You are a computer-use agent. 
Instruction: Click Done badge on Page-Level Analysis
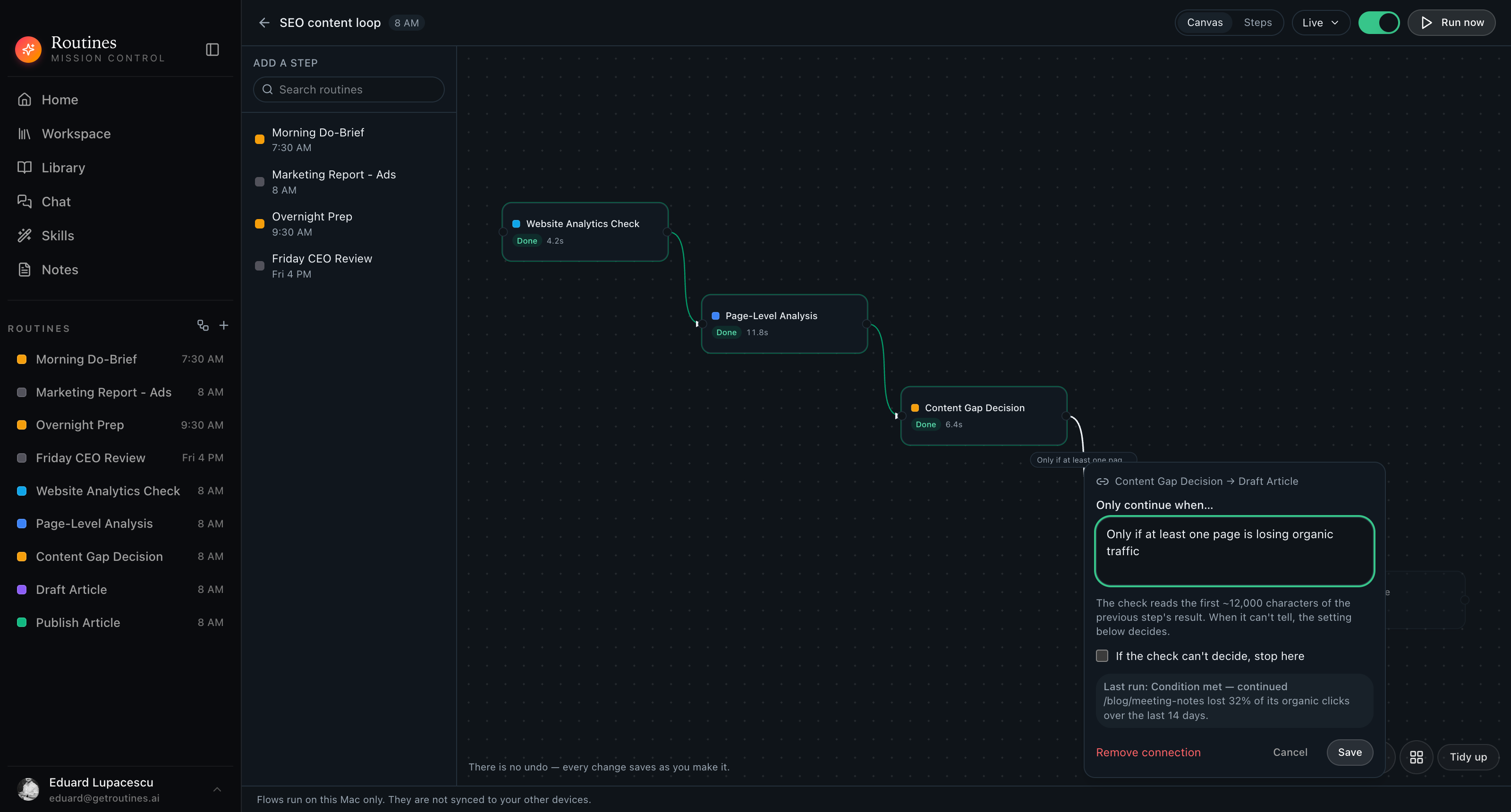[726, 332]
